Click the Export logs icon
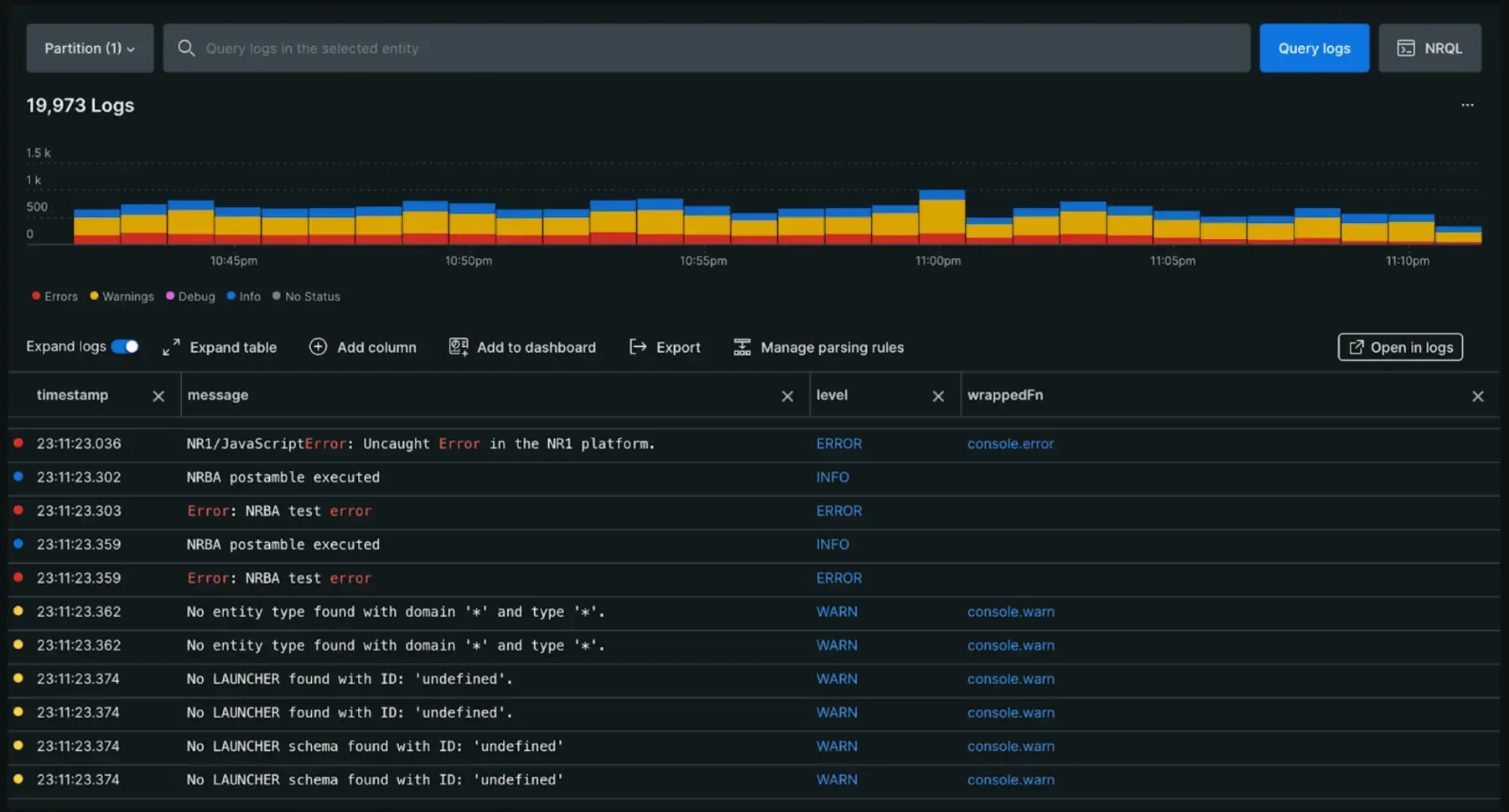Viewport: 1509px width, 812px height. (x=639, y=346)
